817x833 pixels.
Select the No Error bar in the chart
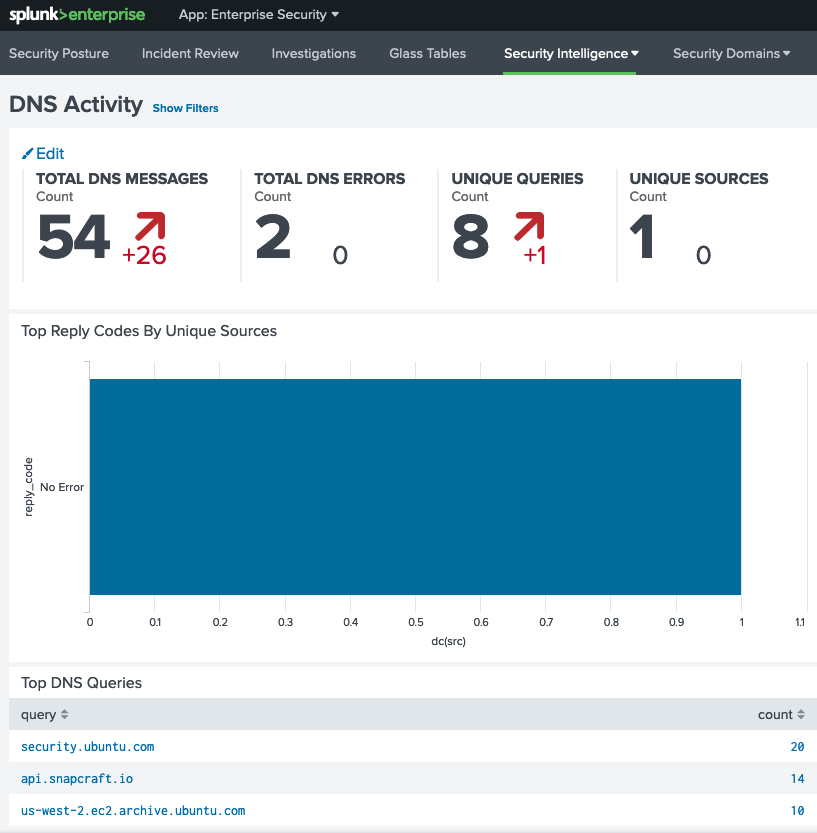[415, 486]
